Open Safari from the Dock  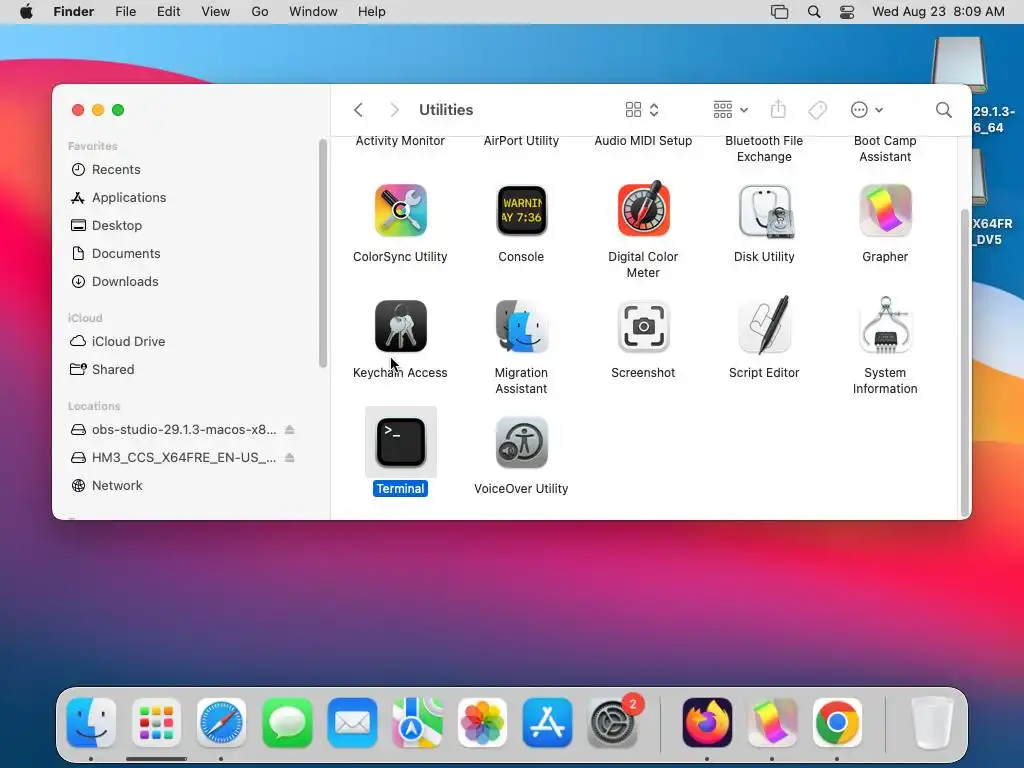[x=221, y=723]
